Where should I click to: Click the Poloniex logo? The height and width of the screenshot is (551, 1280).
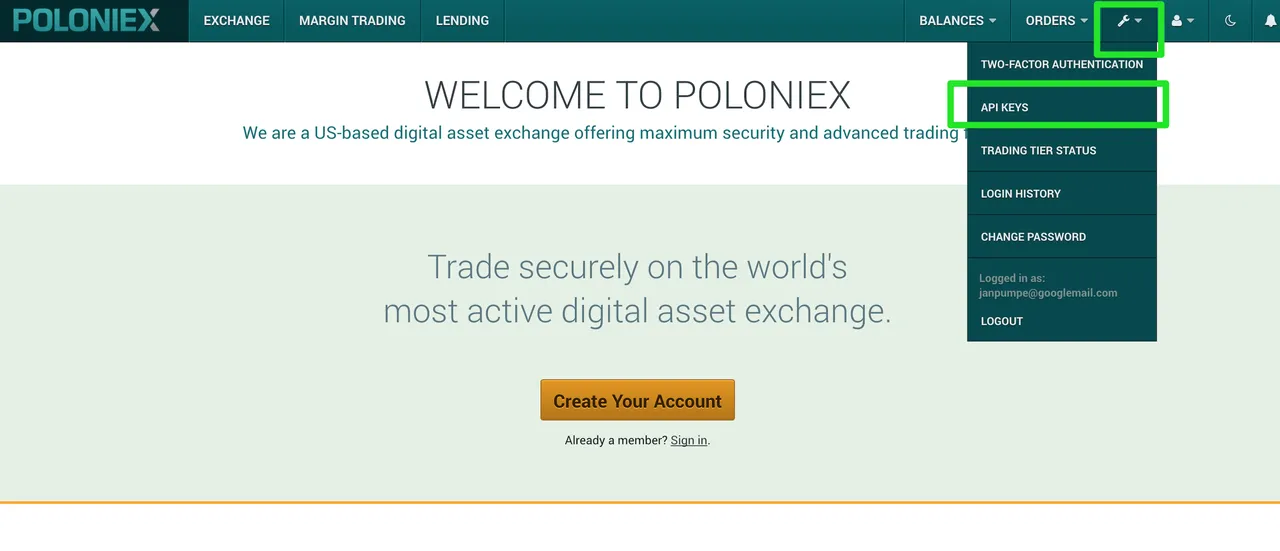pyautogui.click(x=86, y=20)
